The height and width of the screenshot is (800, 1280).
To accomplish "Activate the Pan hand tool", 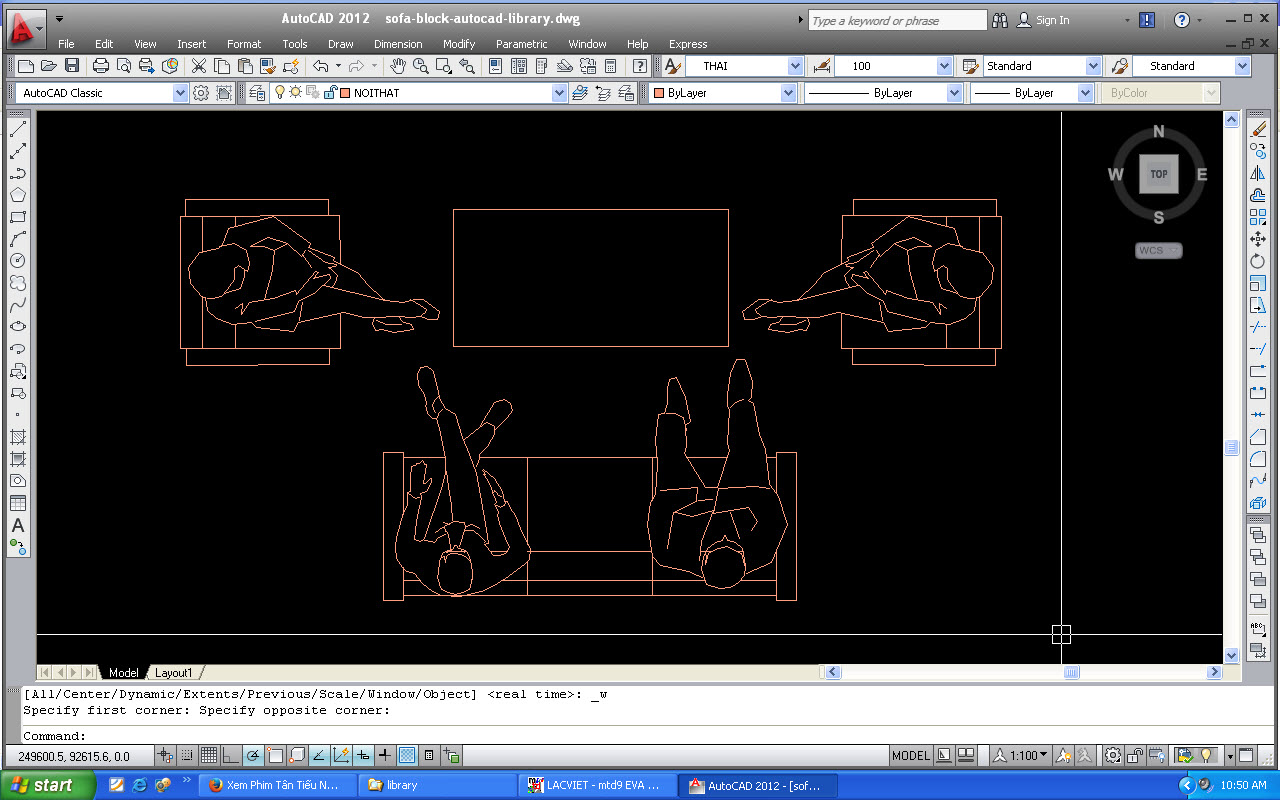I will 398,66.
